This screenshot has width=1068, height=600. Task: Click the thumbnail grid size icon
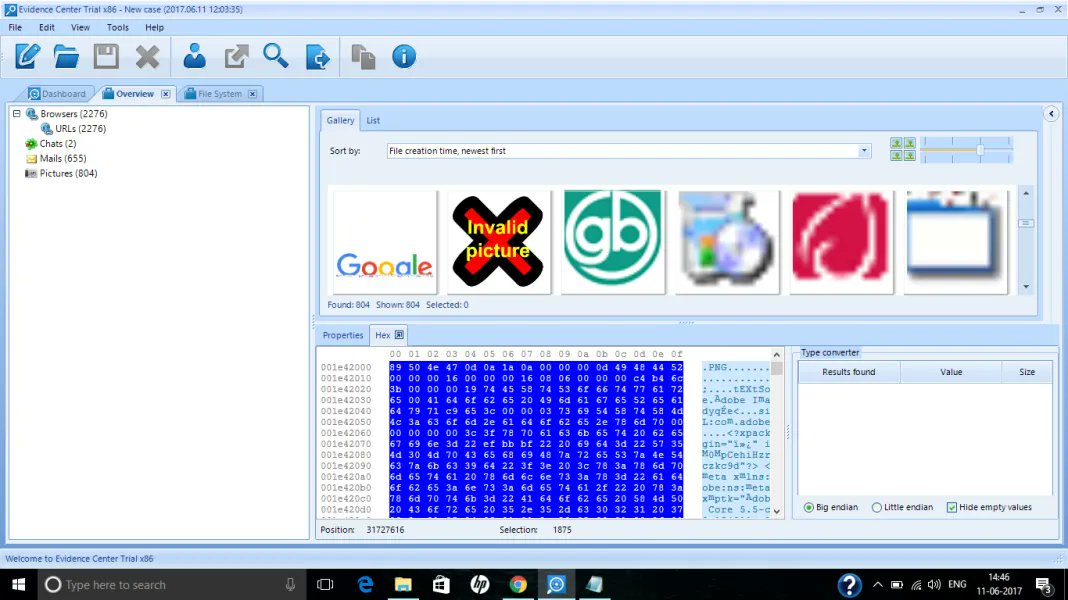(903, 149)
